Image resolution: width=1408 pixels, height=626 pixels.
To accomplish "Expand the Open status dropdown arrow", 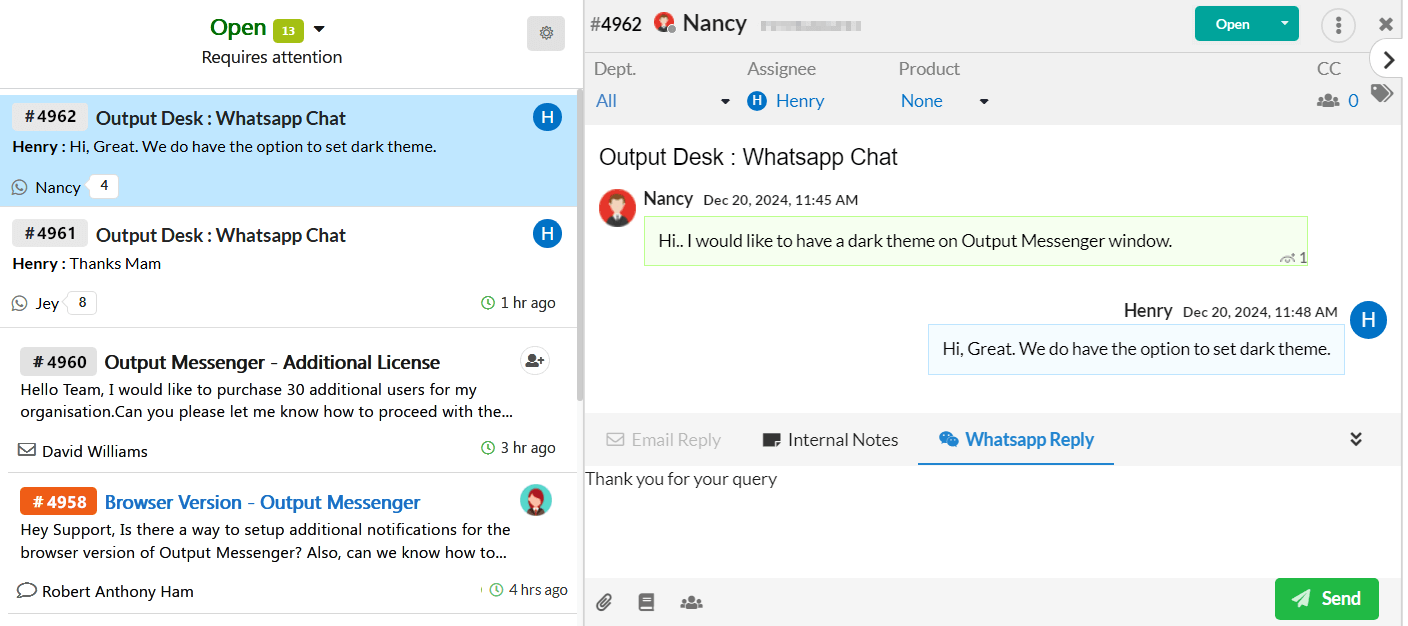I will (x=1285, y=24).
